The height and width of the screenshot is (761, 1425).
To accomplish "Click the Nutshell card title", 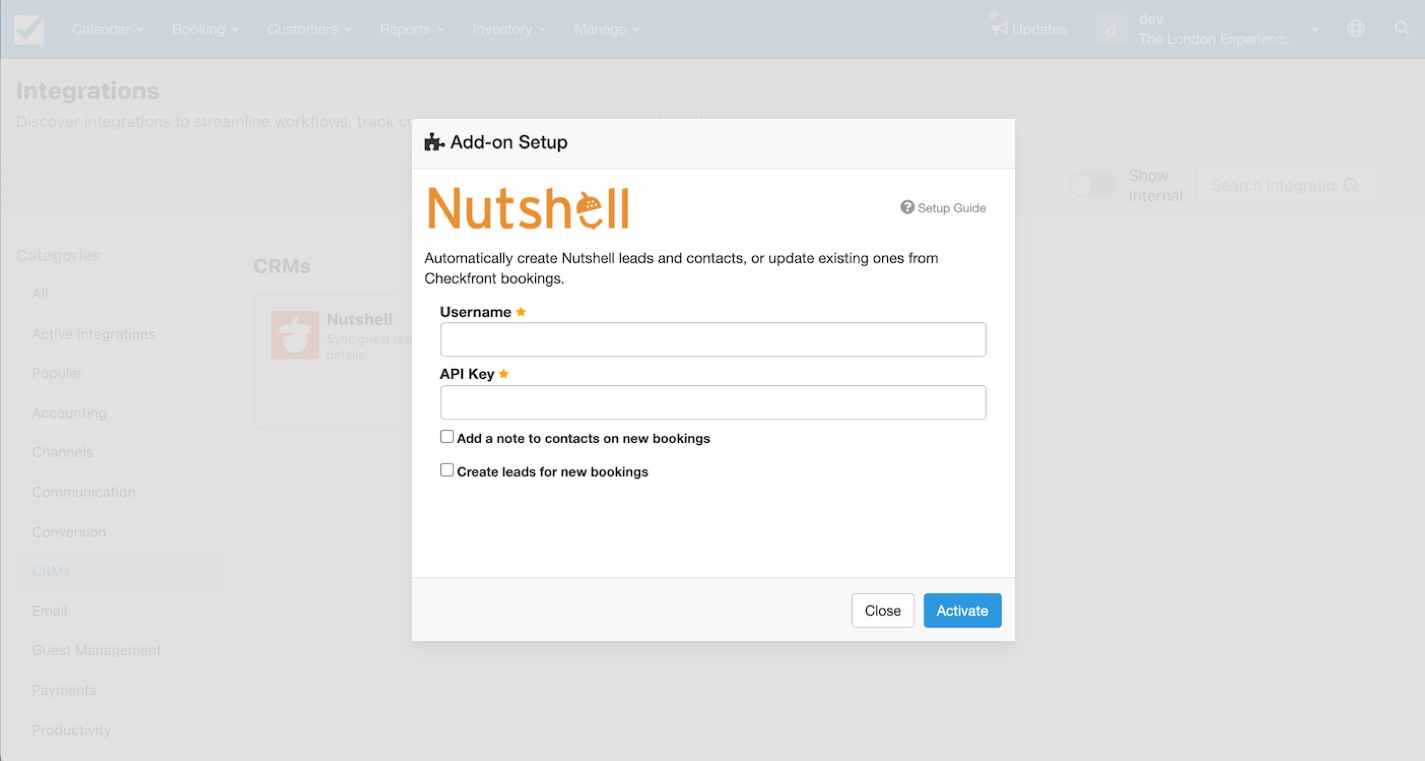I will 359,319.
